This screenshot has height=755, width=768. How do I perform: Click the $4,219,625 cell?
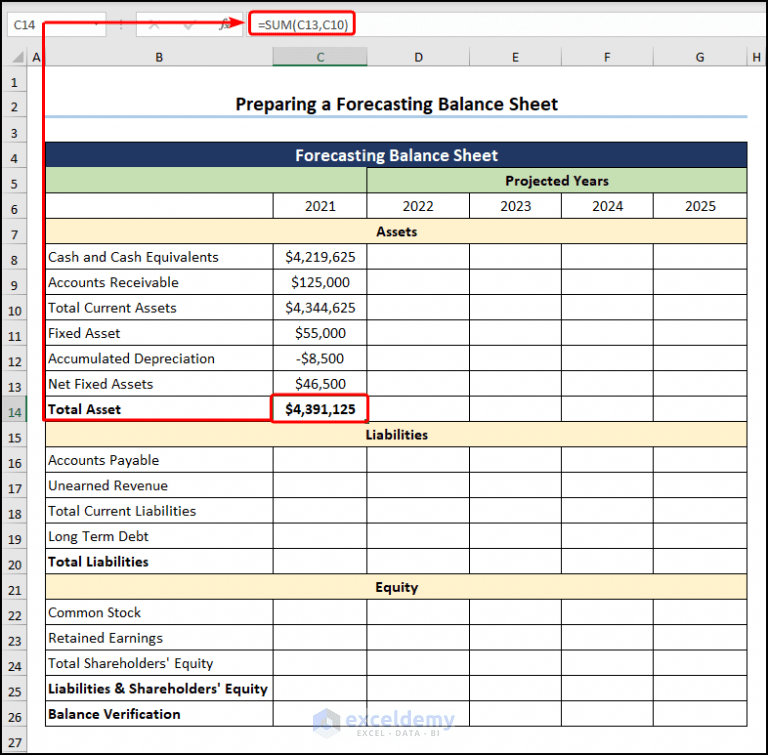point(320,257)
